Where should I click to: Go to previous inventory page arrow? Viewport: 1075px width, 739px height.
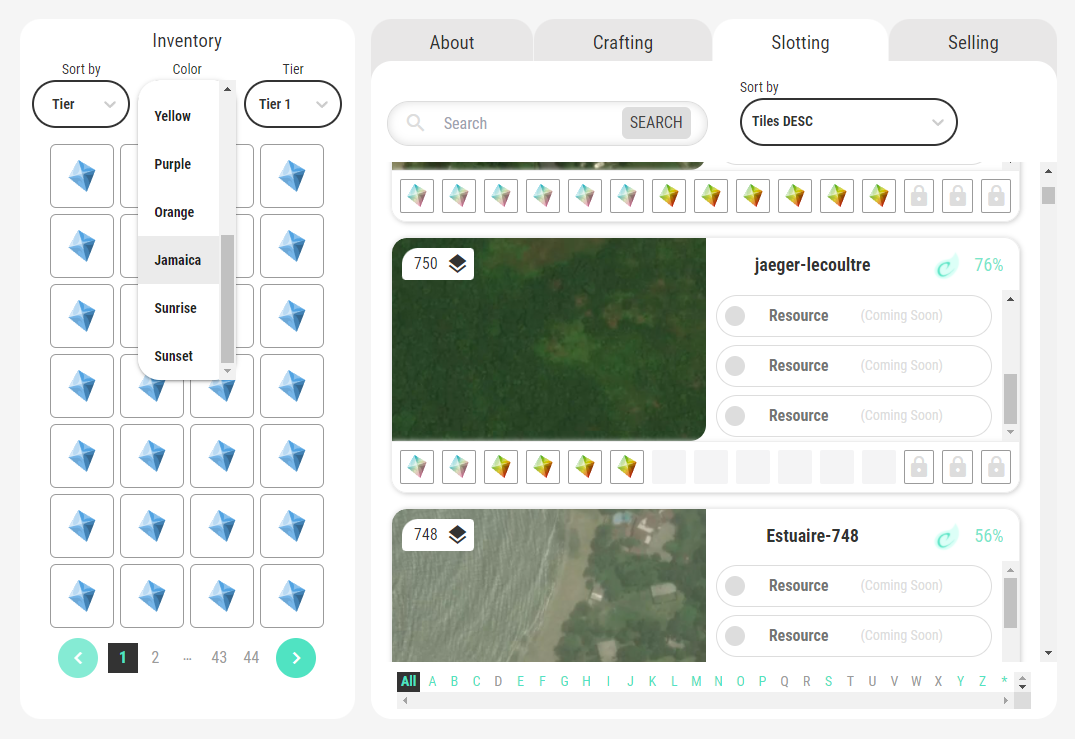tap(78, 658)
